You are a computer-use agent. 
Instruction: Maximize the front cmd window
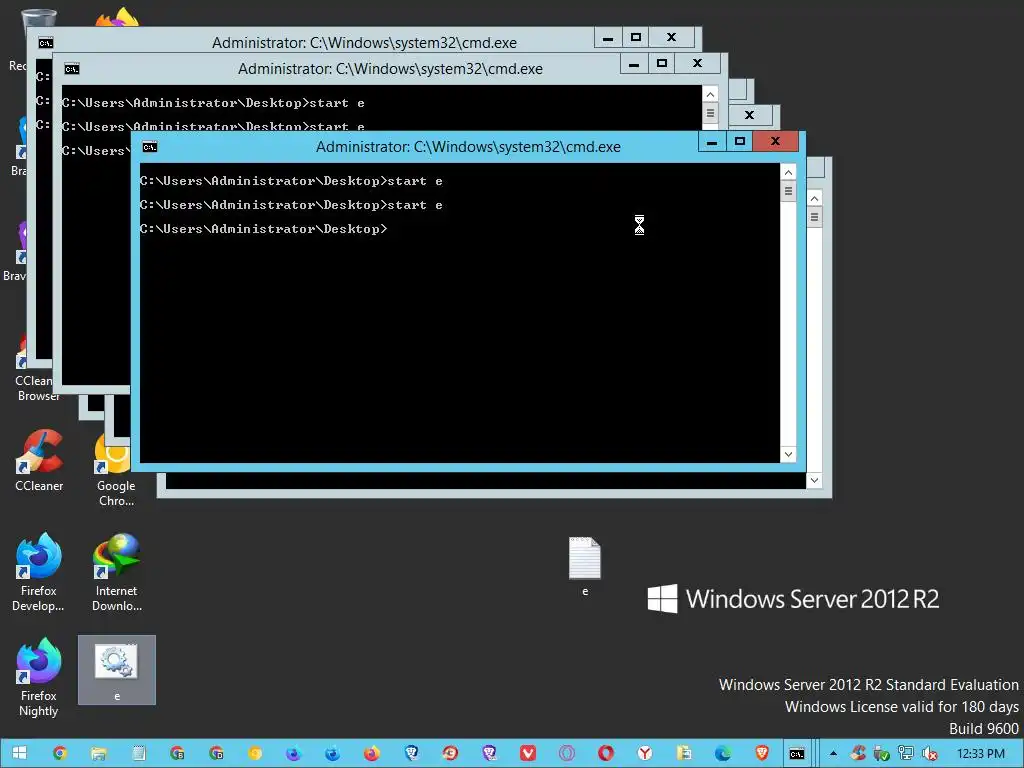click(x=739, y=142)
